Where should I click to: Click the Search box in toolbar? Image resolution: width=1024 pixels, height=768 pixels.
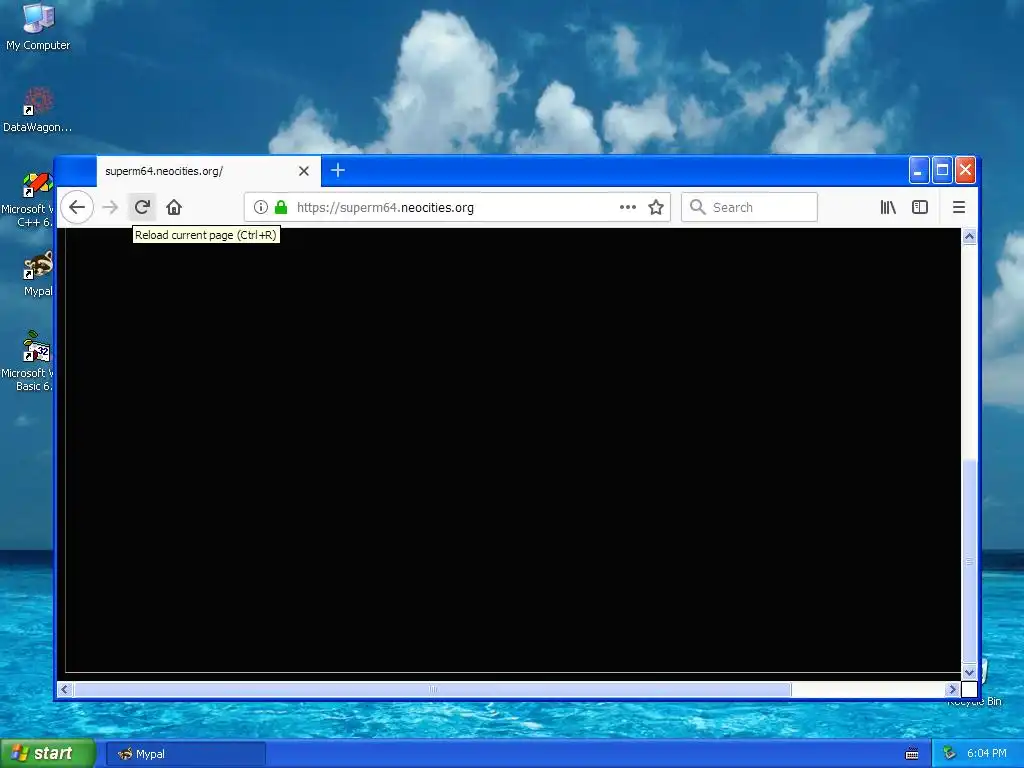tap(749, 208)
